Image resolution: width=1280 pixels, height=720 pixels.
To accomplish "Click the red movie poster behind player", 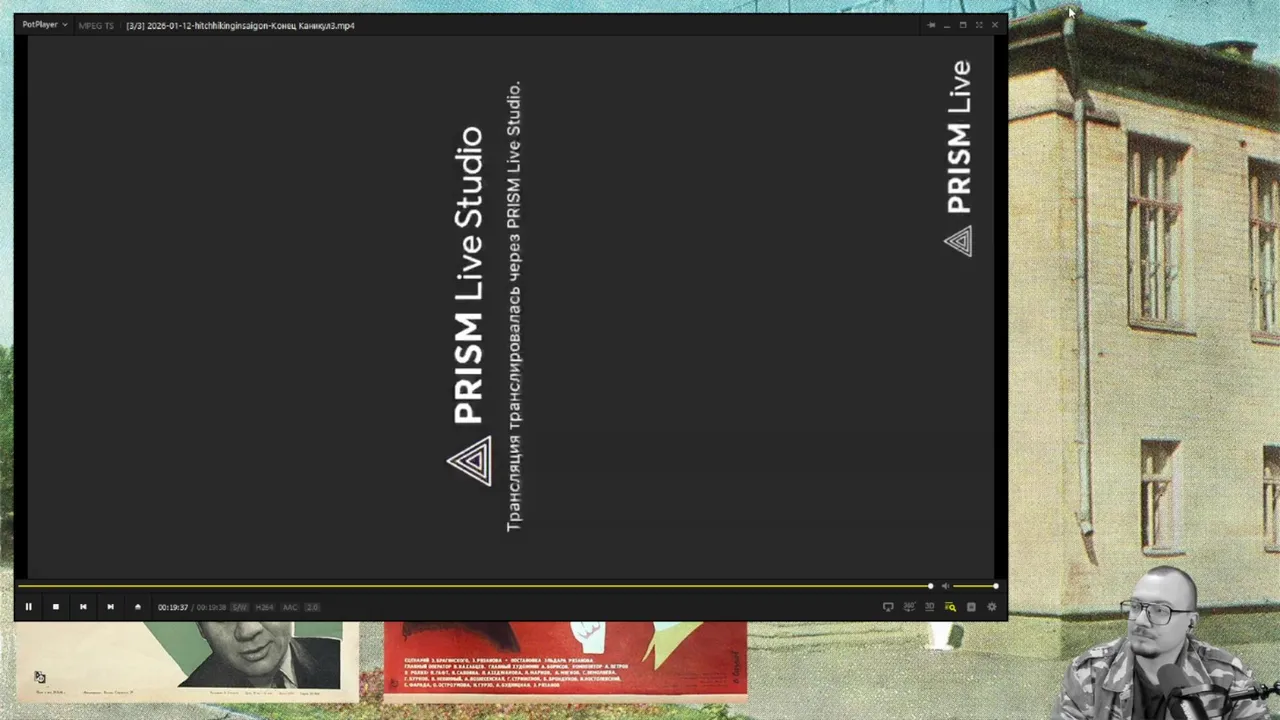I will pyautogui.click(x=565, y=660).
